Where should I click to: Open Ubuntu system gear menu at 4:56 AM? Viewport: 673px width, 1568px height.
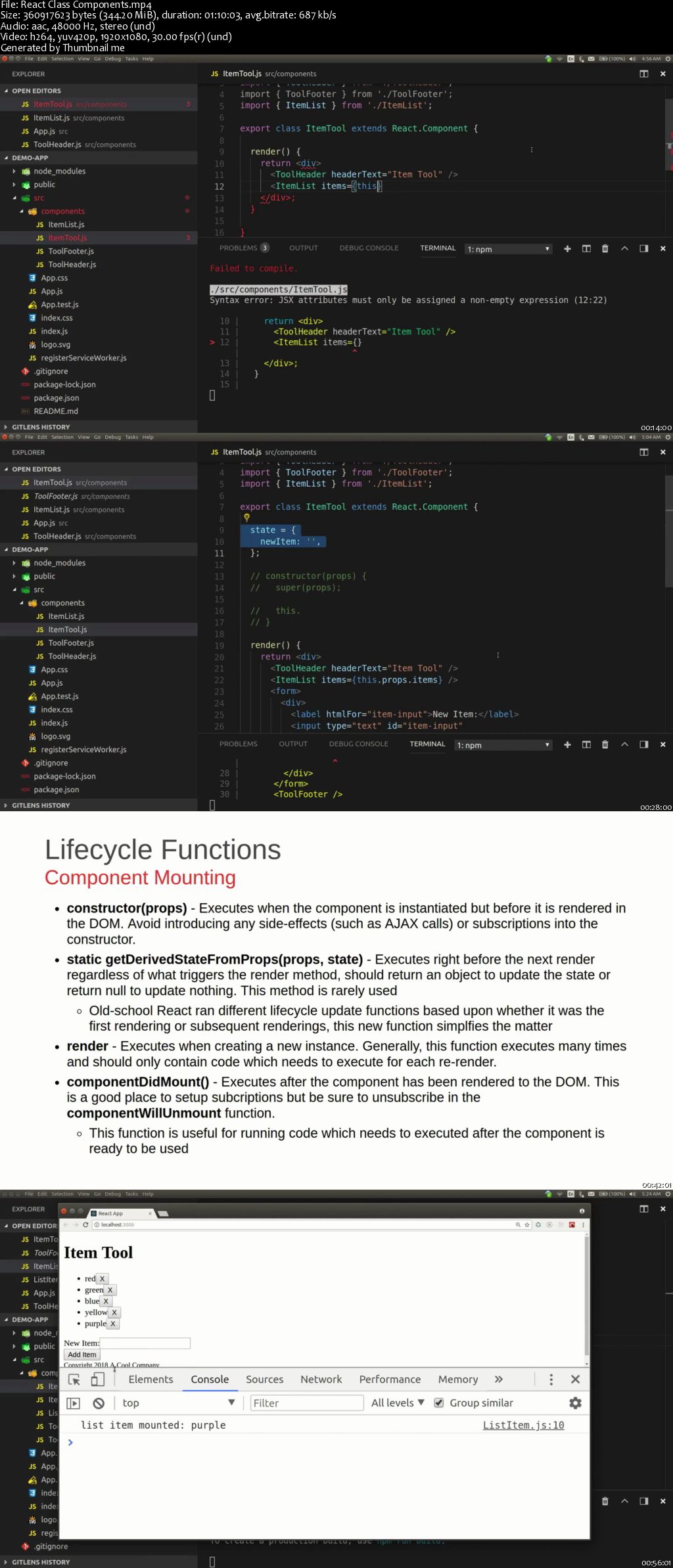(x=668, y=59)
